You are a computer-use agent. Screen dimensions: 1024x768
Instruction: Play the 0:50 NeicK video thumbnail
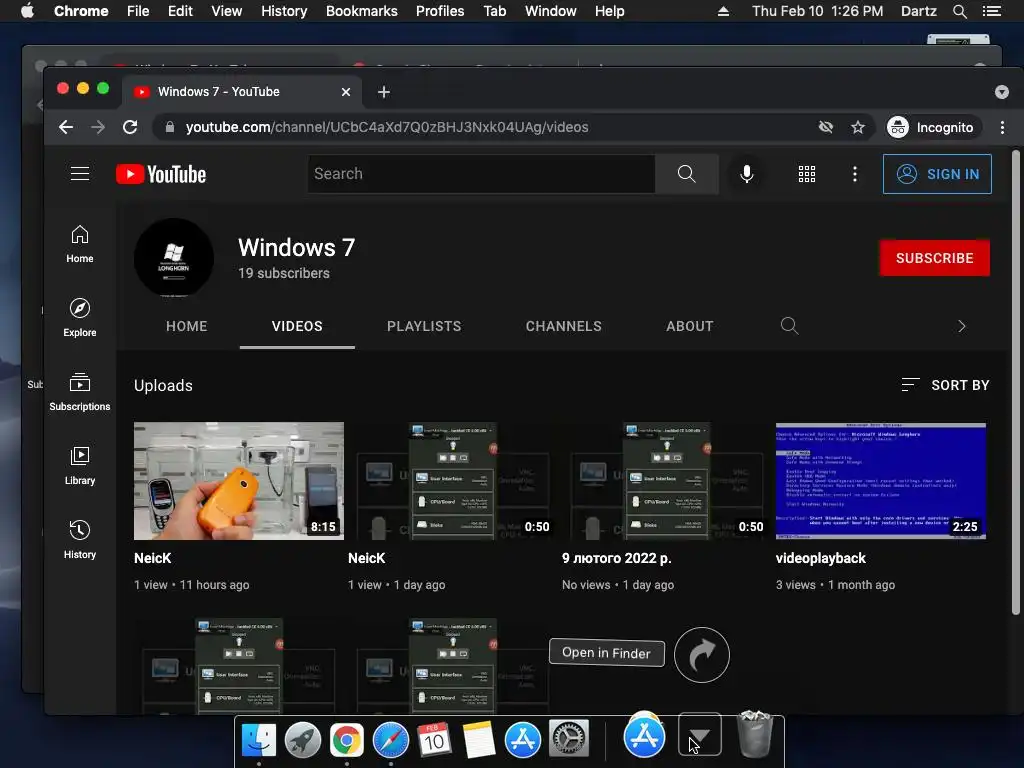click(x=453, y=481)
